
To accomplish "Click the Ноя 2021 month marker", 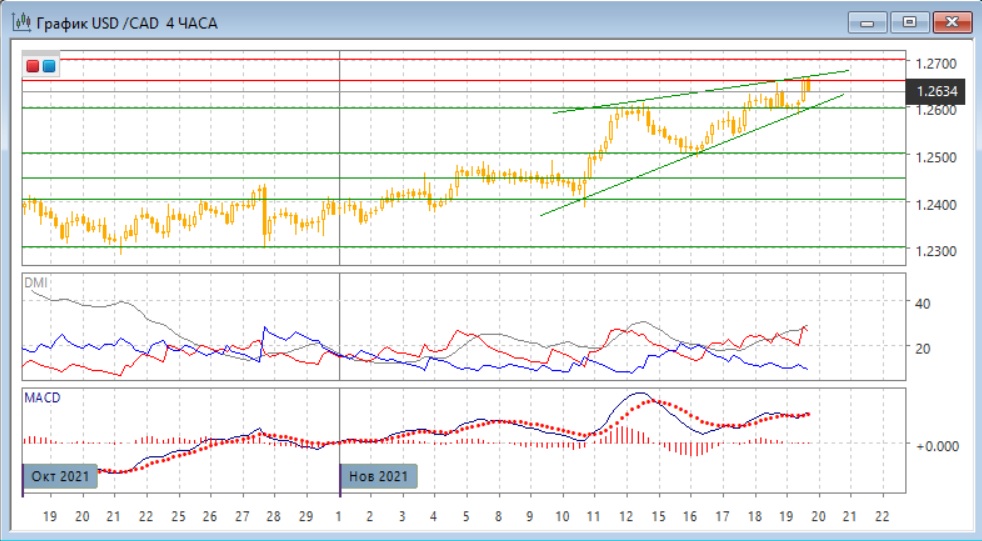I will [378, 476].
